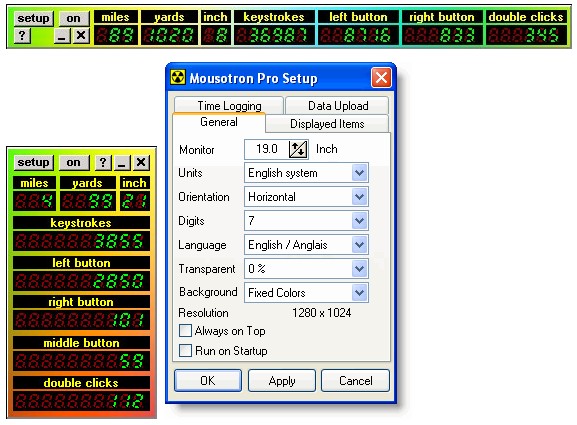Click the help question mark in the horizontal bar
This screenshot has height=425, width=577.
pos(22,36)
